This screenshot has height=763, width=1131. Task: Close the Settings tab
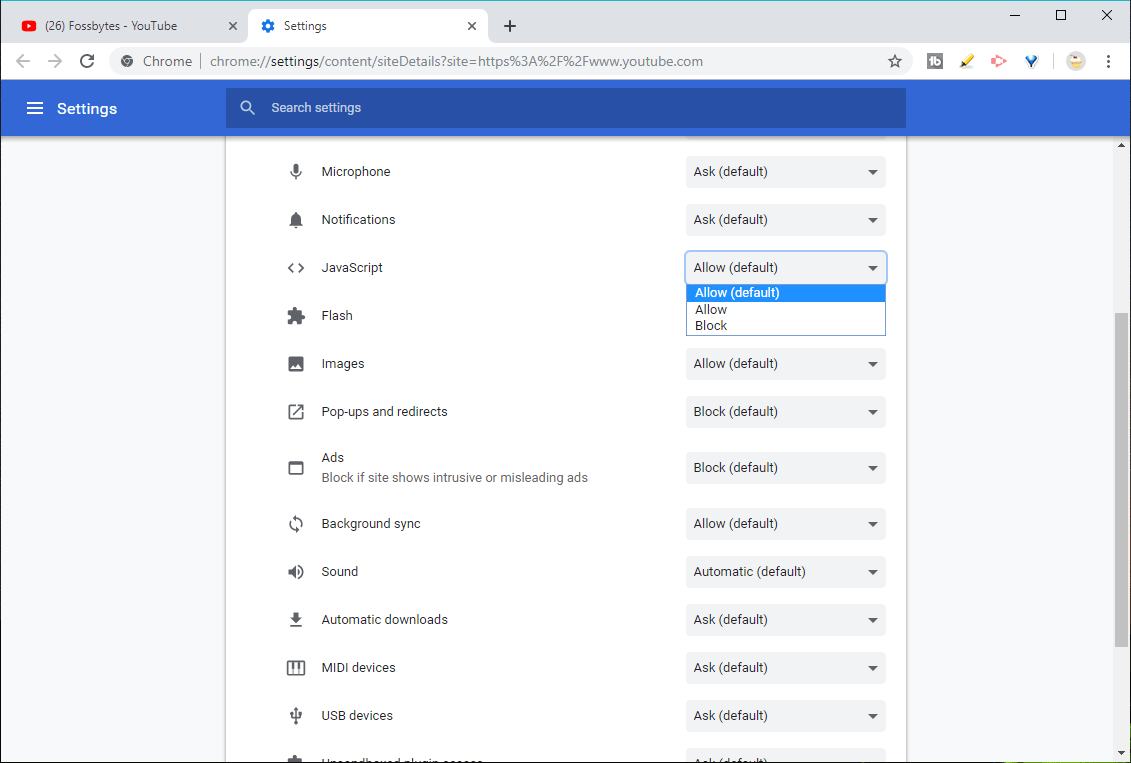tap(472, 26)
